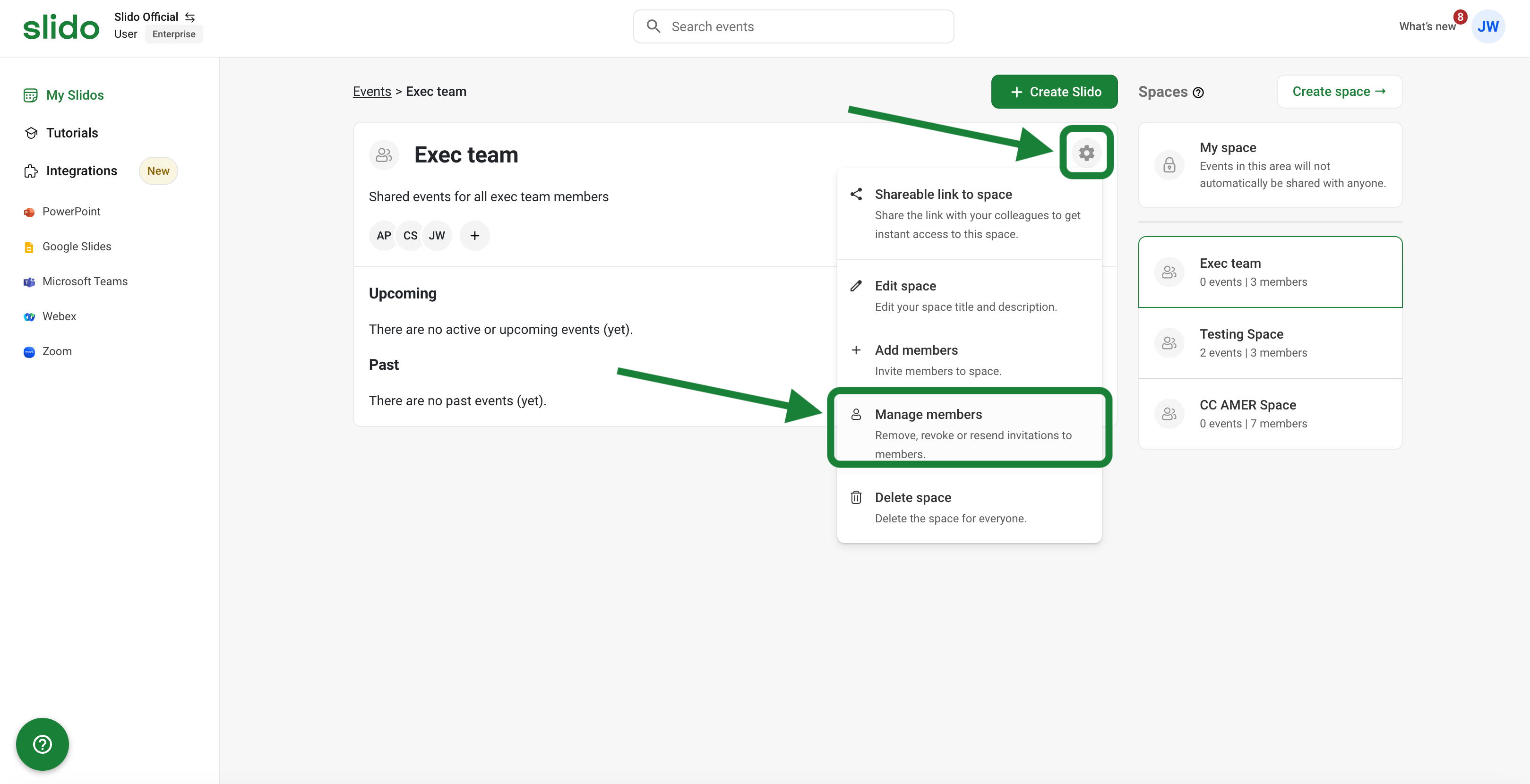Click the Exec team space title heading
Viewport: 1530px width, 784px height.
click(465, 155)
